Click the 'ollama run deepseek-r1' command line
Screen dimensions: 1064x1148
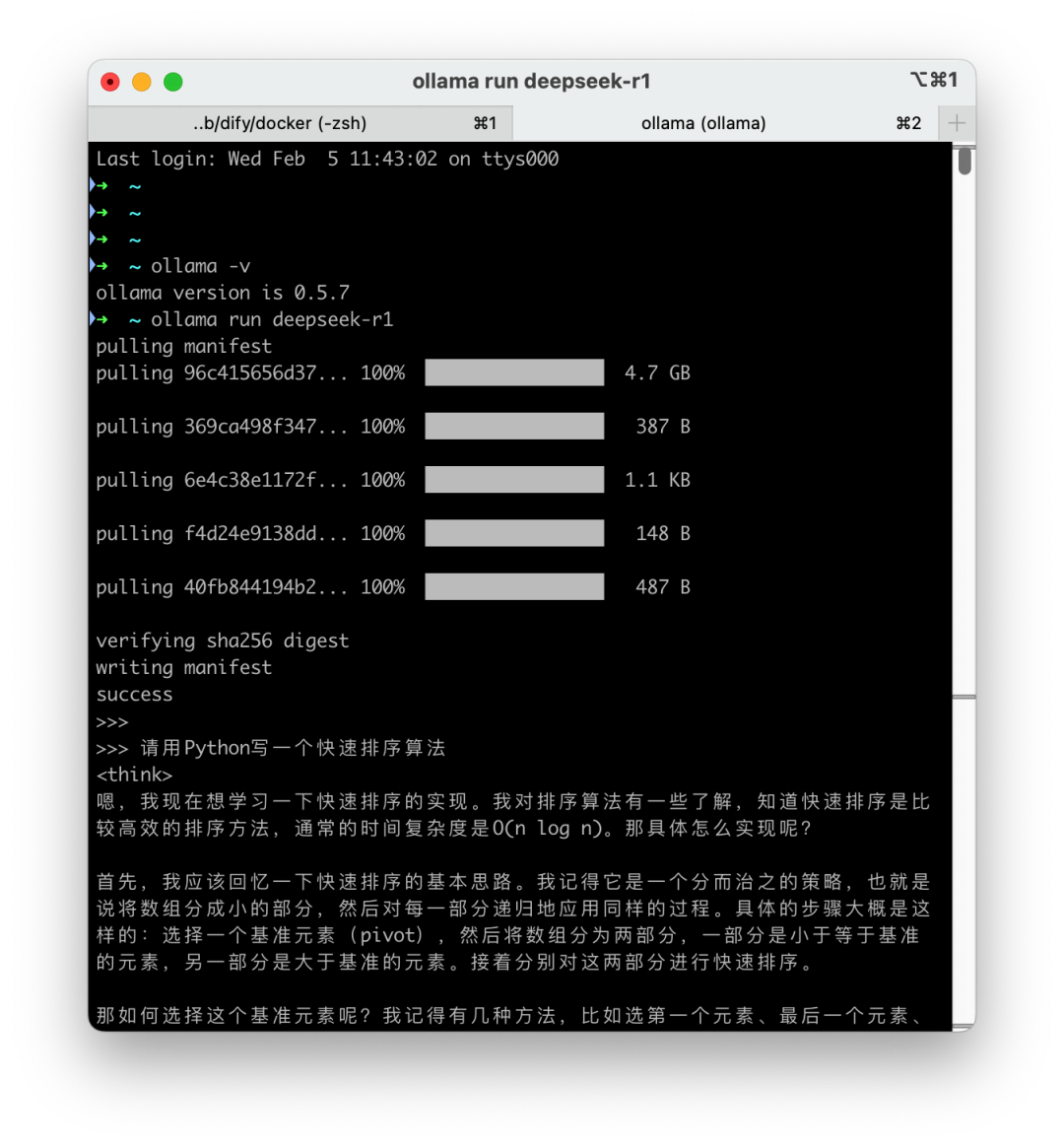pos(272,320)
